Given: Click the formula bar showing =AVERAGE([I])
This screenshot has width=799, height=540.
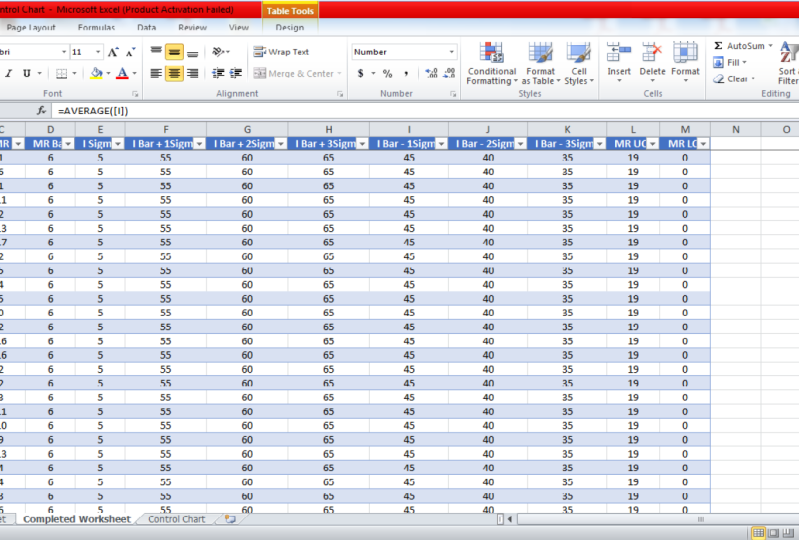Looking at the screenshot, I should point(425,111).
